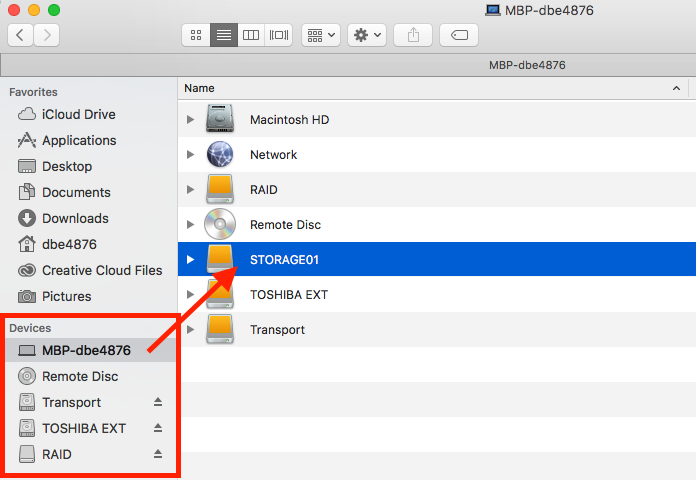Image resolution: width=696 pixels, height=480 pixels.
Task: Select the 'RAID' name in the file list
Action: tap(264, 190)
